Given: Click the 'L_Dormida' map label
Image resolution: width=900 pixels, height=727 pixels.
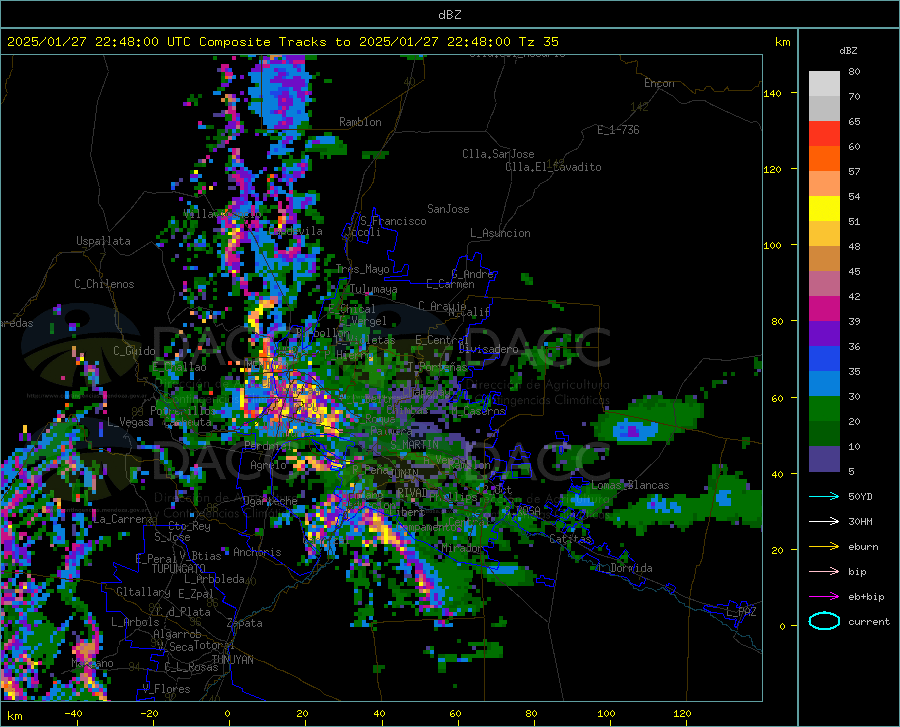Looking at the screenshot, I should 624,568.
